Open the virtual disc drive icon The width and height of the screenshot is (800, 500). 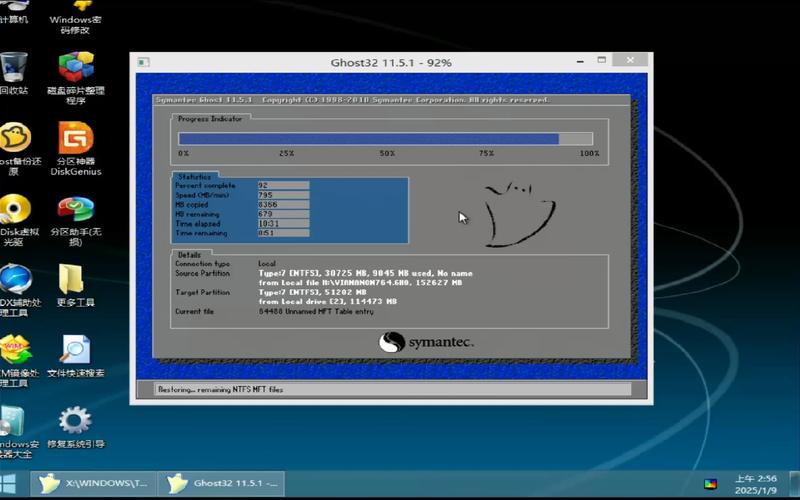click(x=15, y=219)
